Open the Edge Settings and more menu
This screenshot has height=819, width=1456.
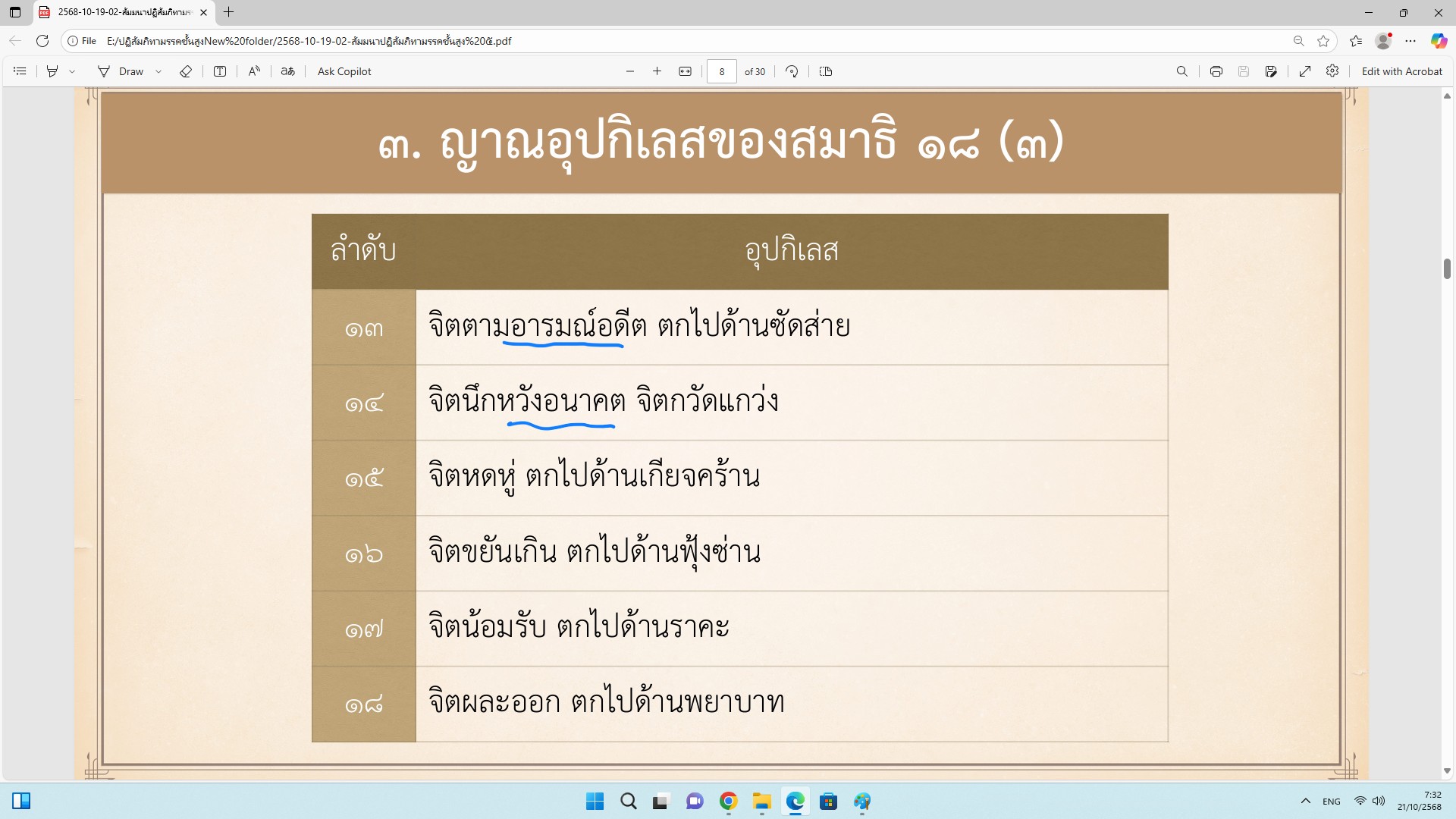1410,41
